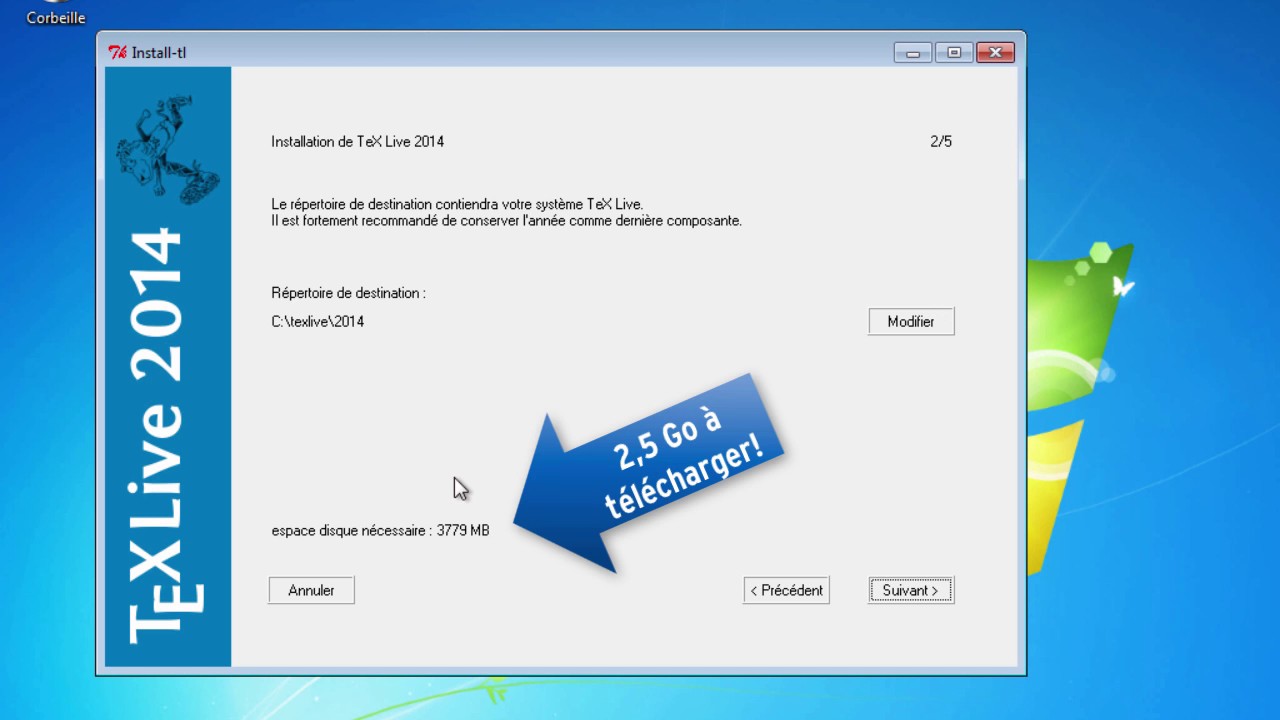Close the Install-tl window
This screenshot has height=720, width=1280.
[x=995, y=53]
